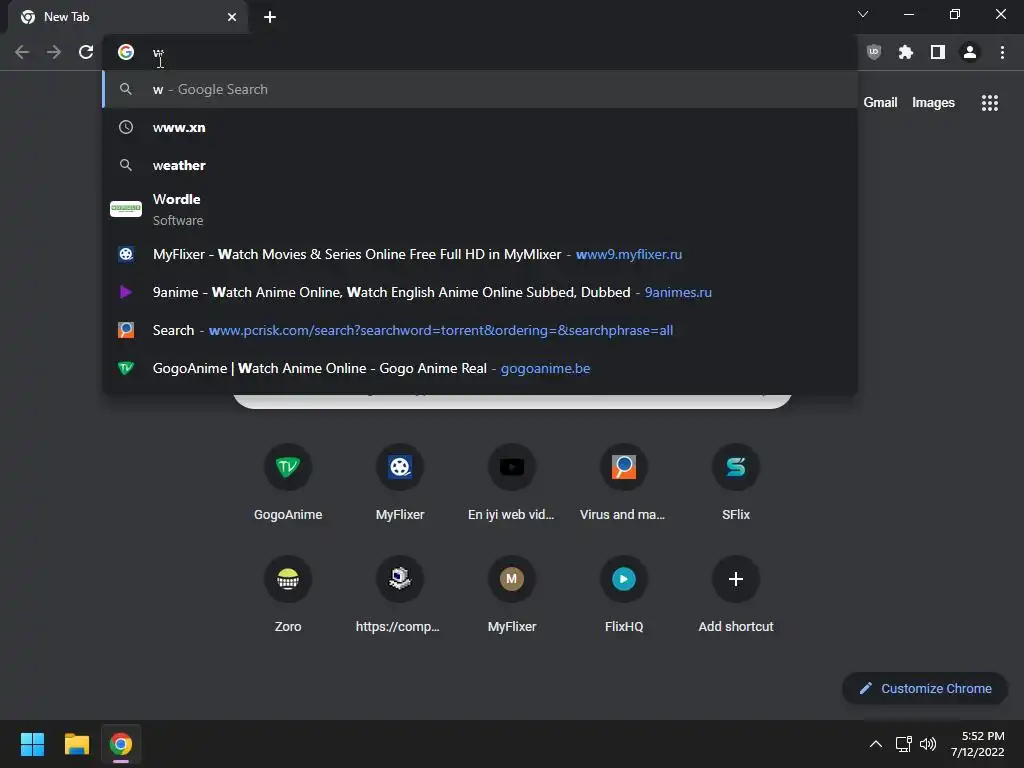
Task: Open the Extensions puzzle icon
Action: coord(906,52)
